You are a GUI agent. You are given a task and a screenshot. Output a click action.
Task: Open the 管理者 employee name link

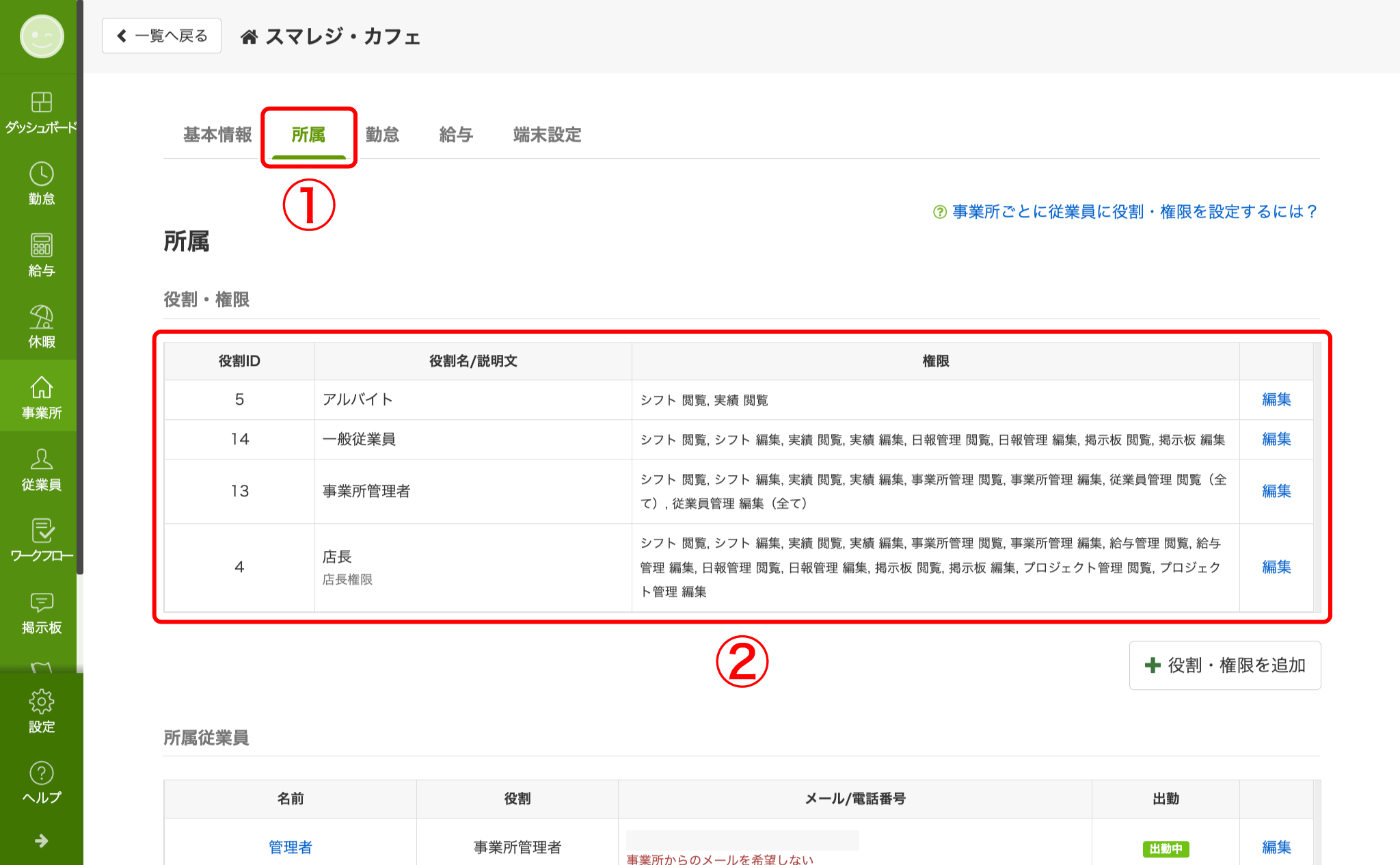point(290,847)
